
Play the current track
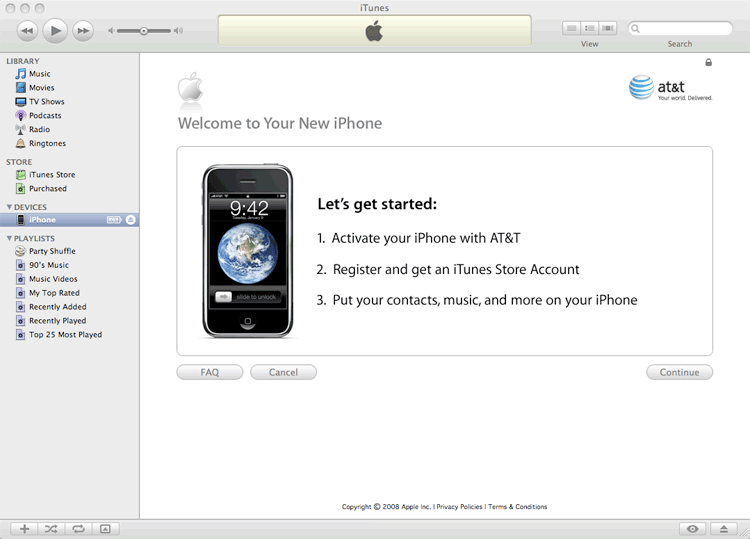[x=55, y=31]
